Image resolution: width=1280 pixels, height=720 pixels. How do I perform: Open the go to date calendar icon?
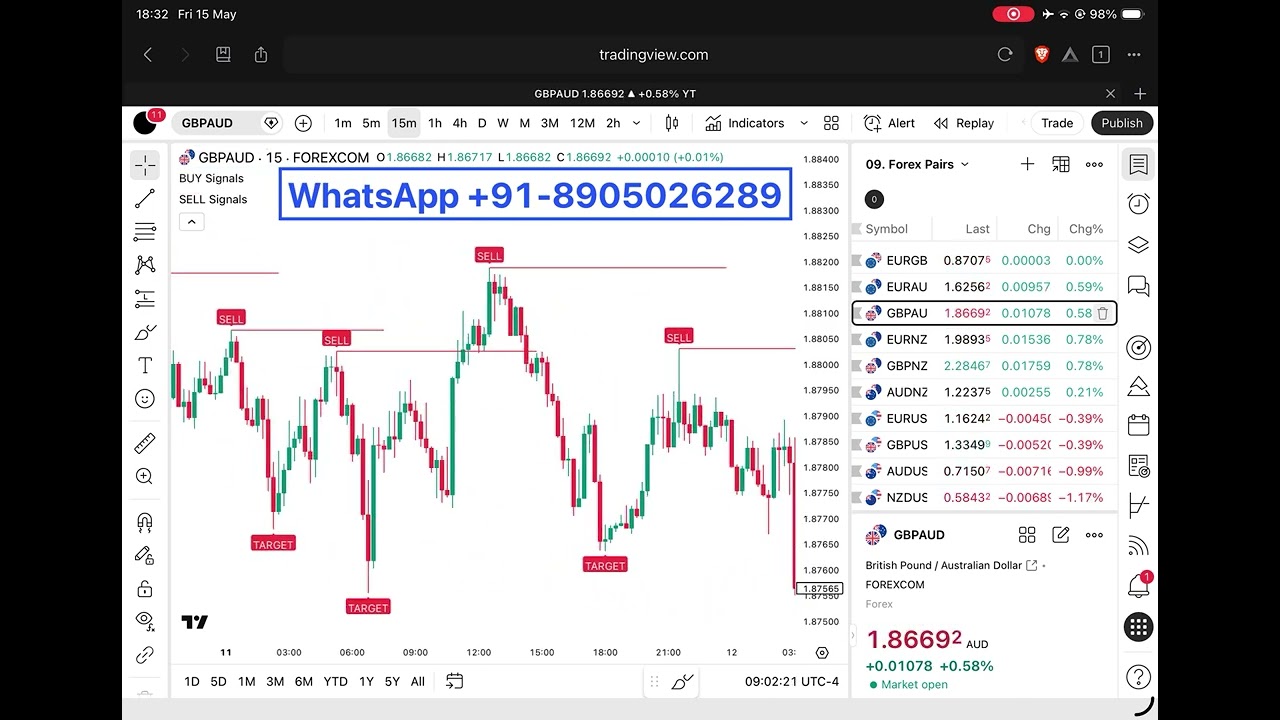click(x=454, y=682)
